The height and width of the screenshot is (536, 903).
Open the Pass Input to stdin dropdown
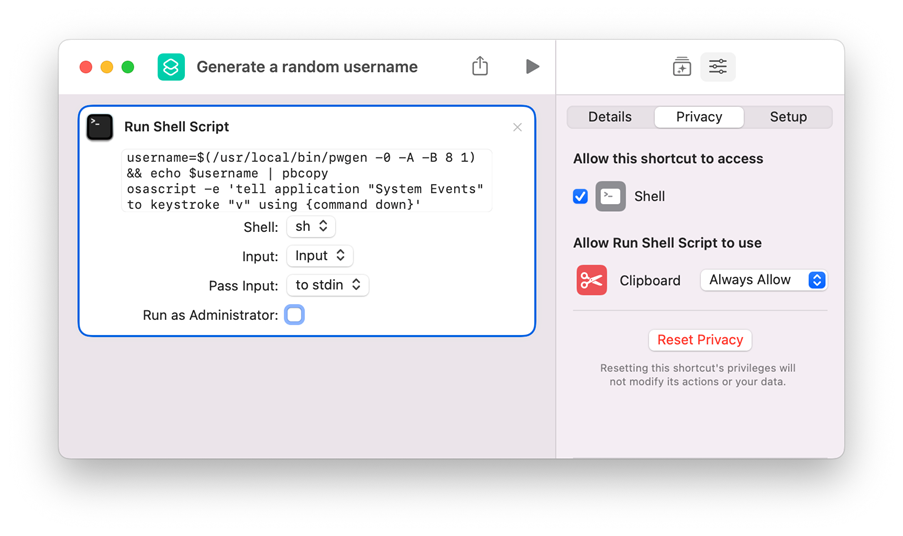(x=328, y=285)
